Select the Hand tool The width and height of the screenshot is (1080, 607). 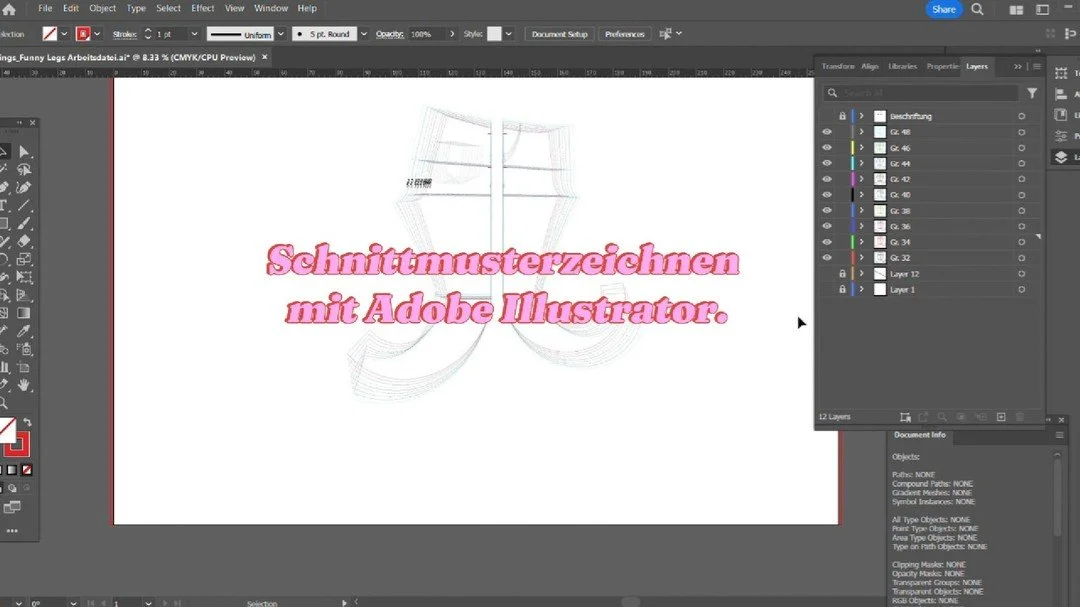24,385
